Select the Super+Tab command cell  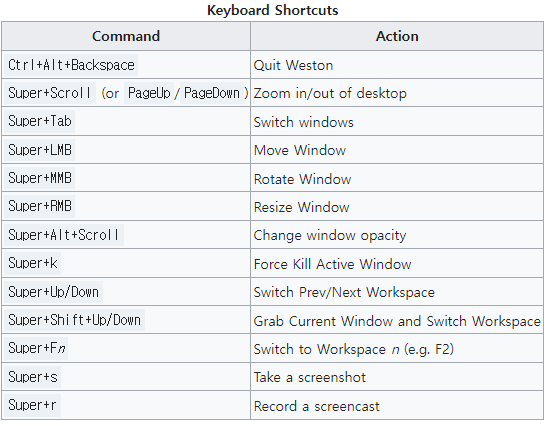pyautogui.click(x=126, y=121)
